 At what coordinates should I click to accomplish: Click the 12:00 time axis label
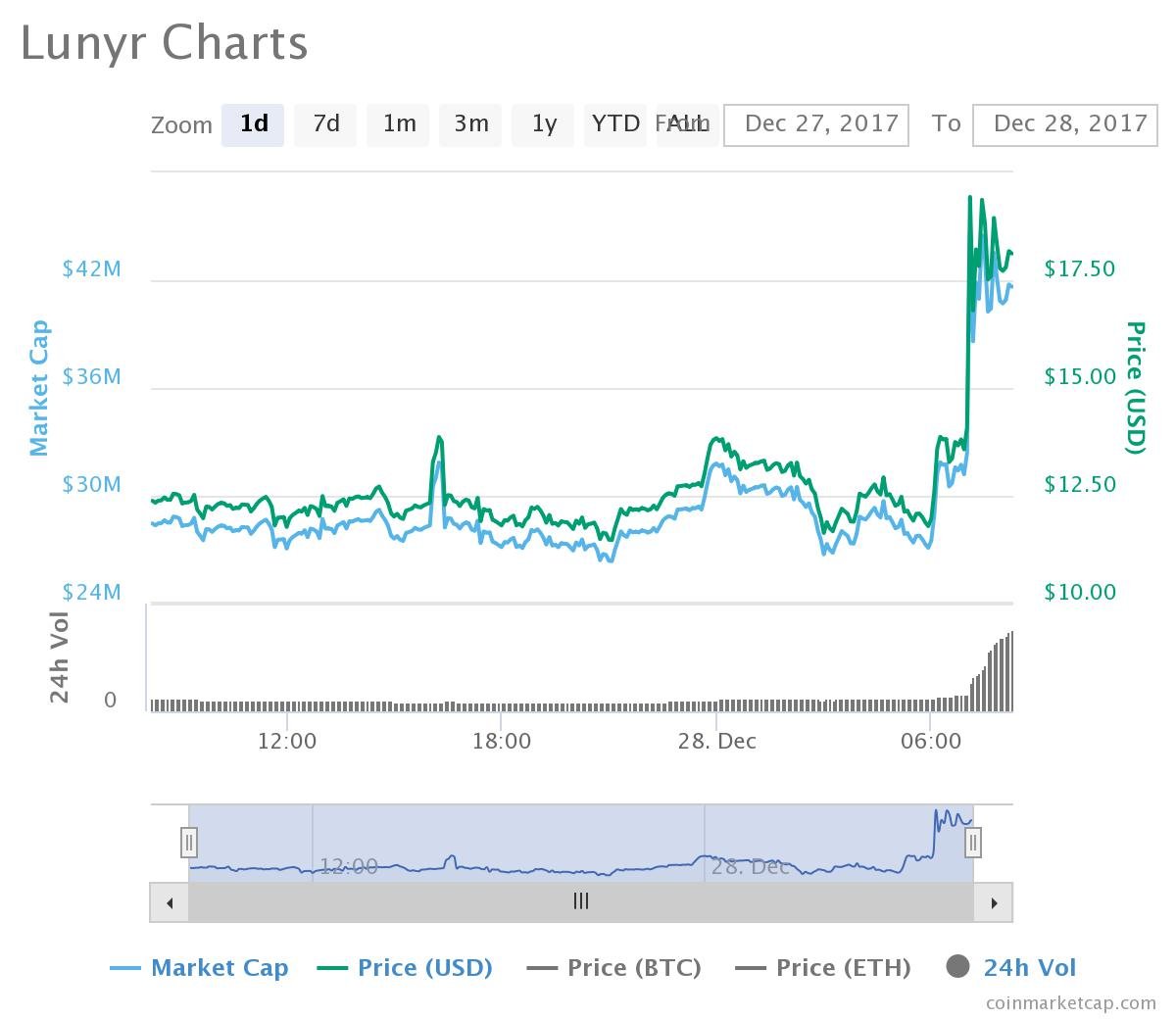click(x=287, y=741)
